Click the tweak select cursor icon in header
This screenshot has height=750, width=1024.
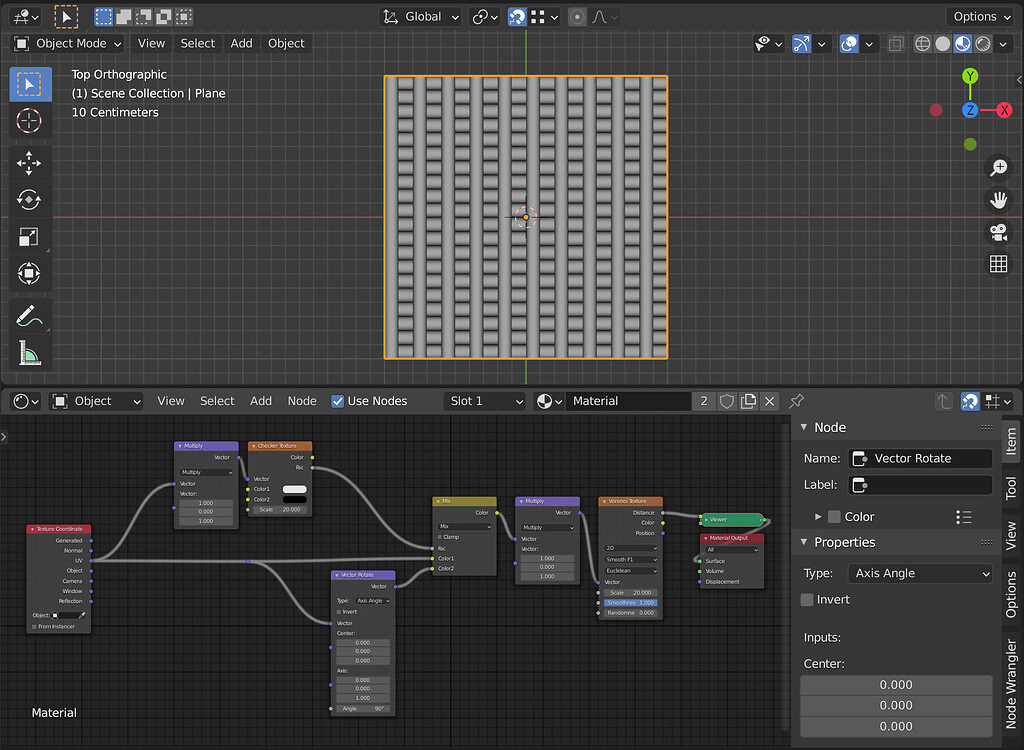[66, 17]
